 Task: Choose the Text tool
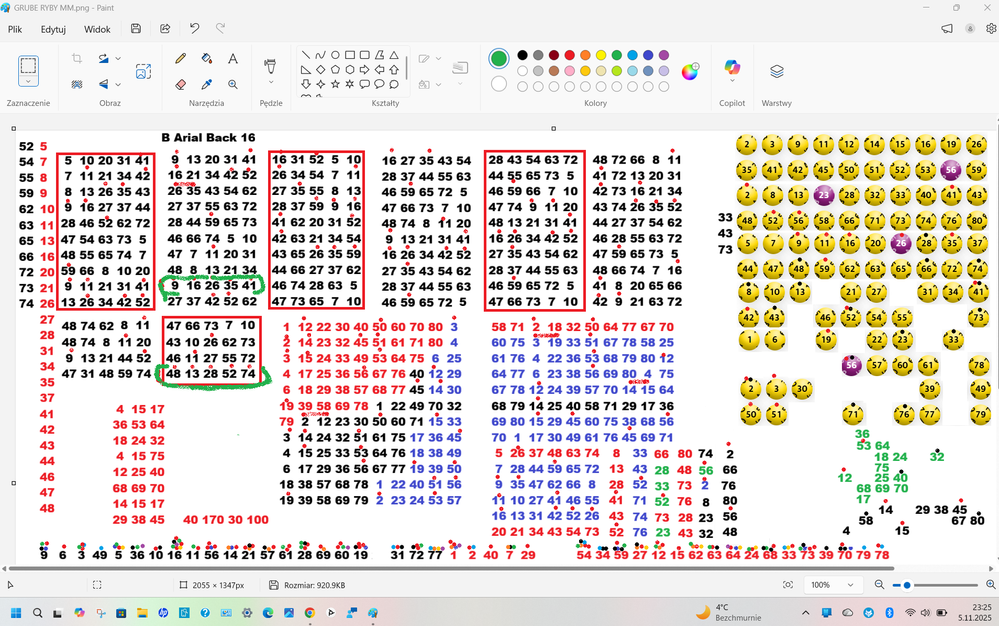click(233, 59)
